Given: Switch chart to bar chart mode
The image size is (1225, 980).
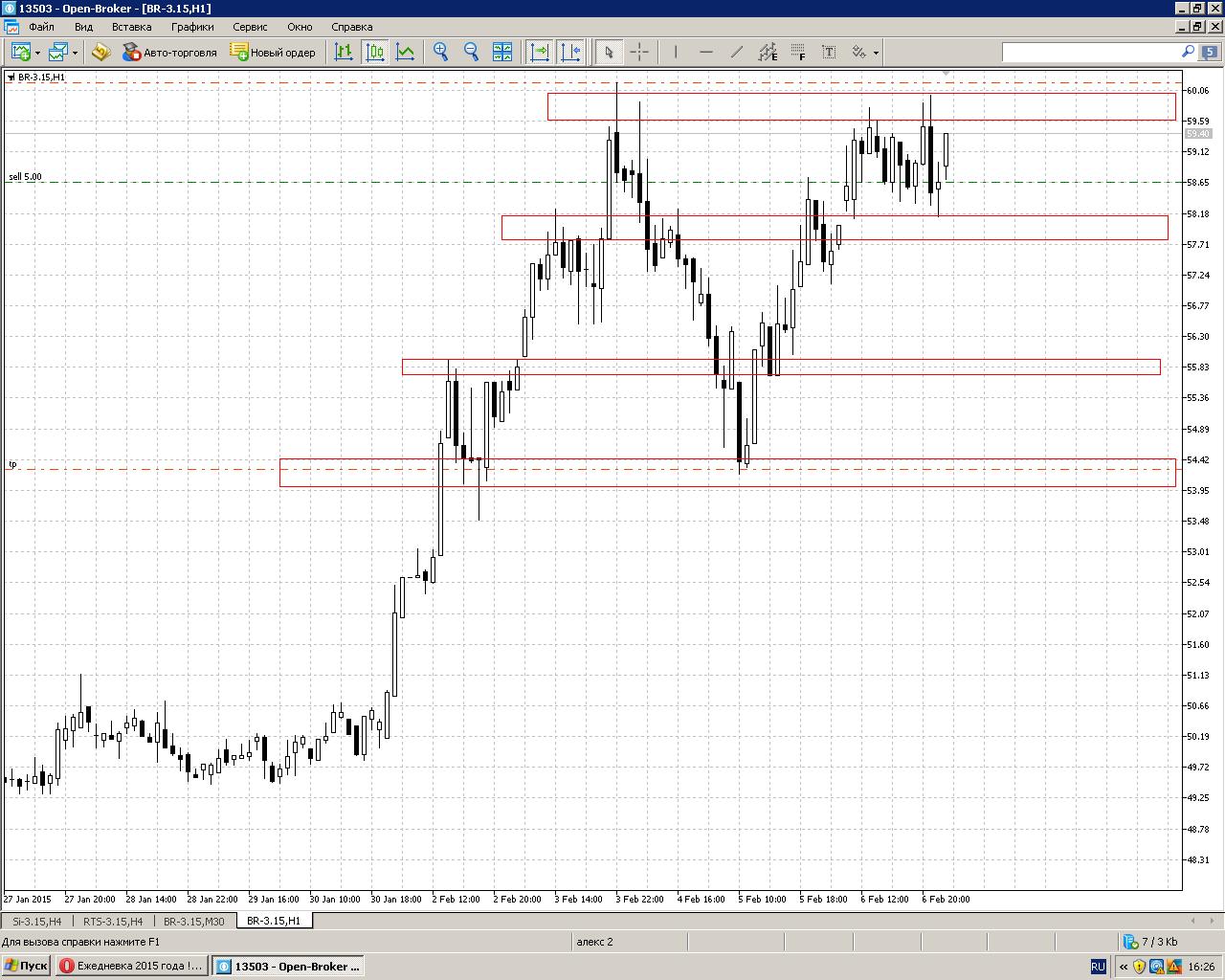Looking at the screenshot, I should coord(345,53).
